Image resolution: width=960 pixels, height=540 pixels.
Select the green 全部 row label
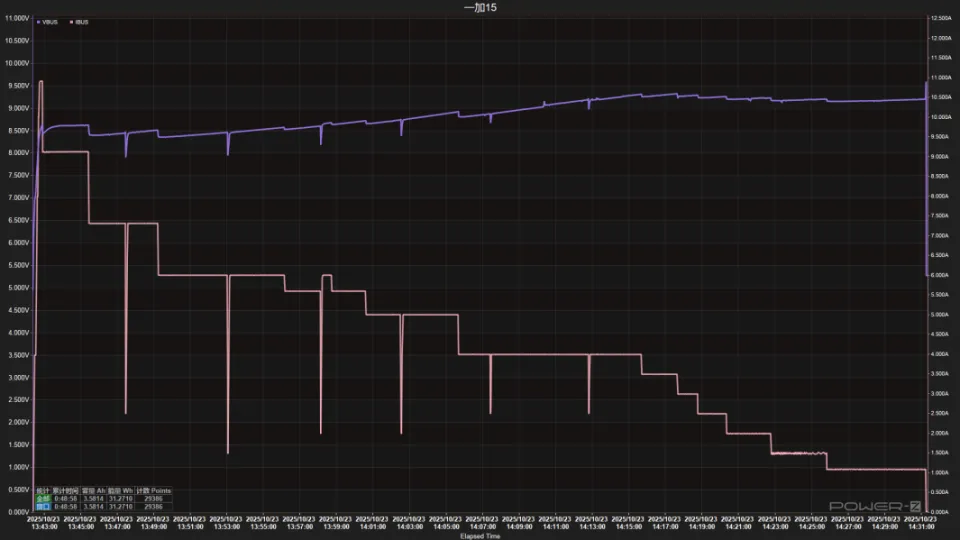tap(42, 498)
